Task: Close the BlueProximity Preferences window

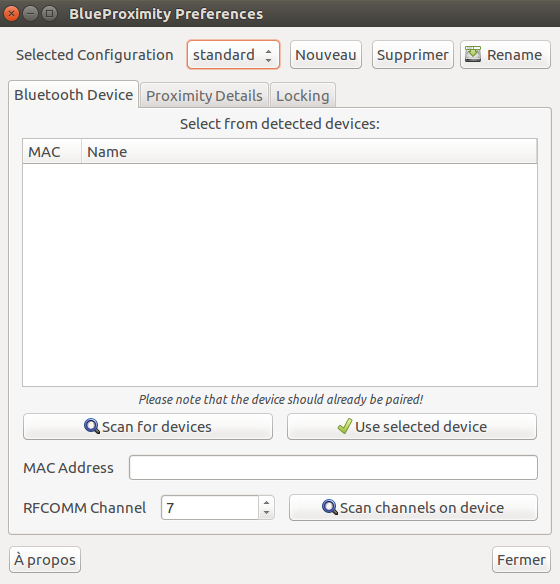Action: [12, 14]
